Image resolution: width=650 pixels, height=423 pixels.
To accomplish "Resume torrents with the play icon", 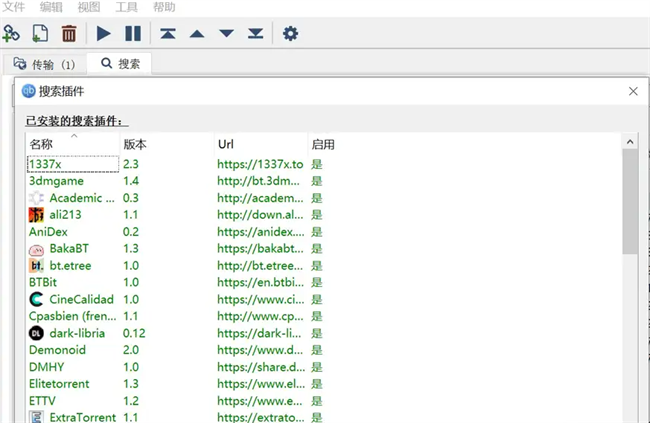I will [104, 33].
